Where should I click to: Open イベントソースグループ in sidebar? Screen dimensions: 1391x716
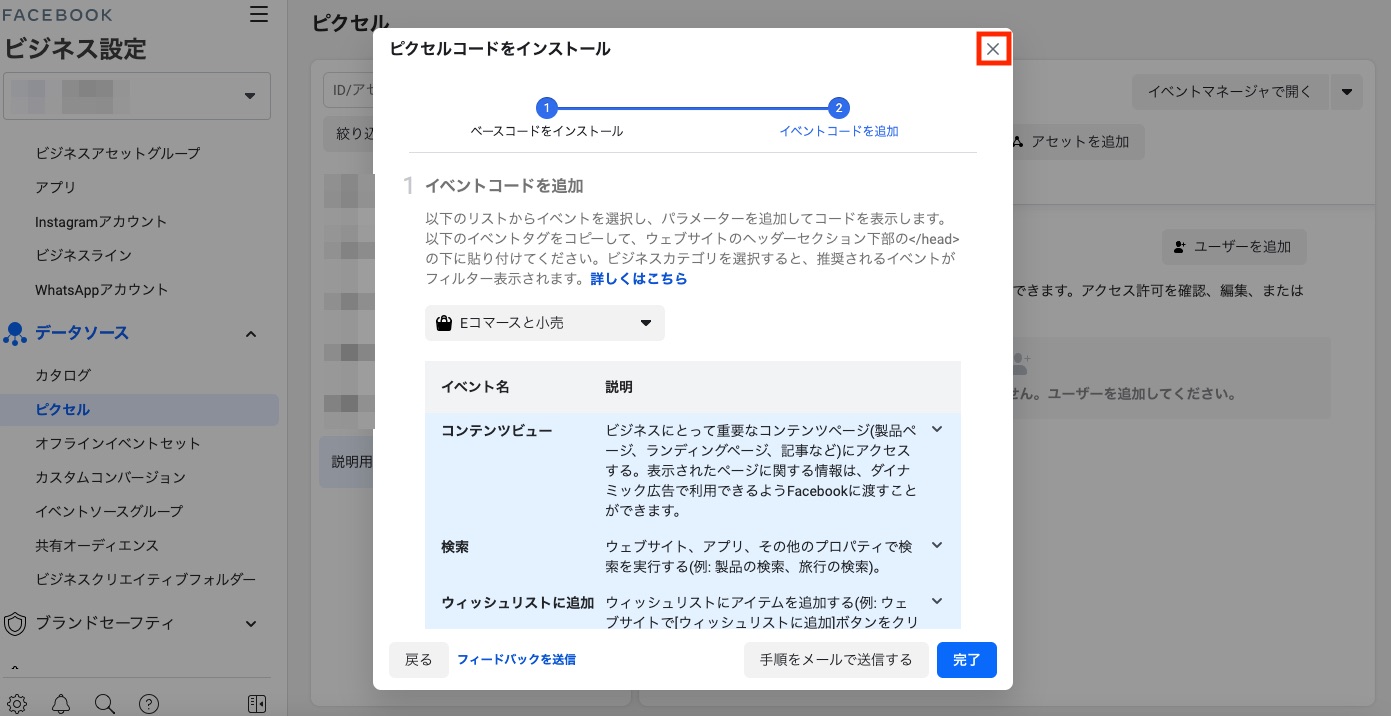[109, 511]
